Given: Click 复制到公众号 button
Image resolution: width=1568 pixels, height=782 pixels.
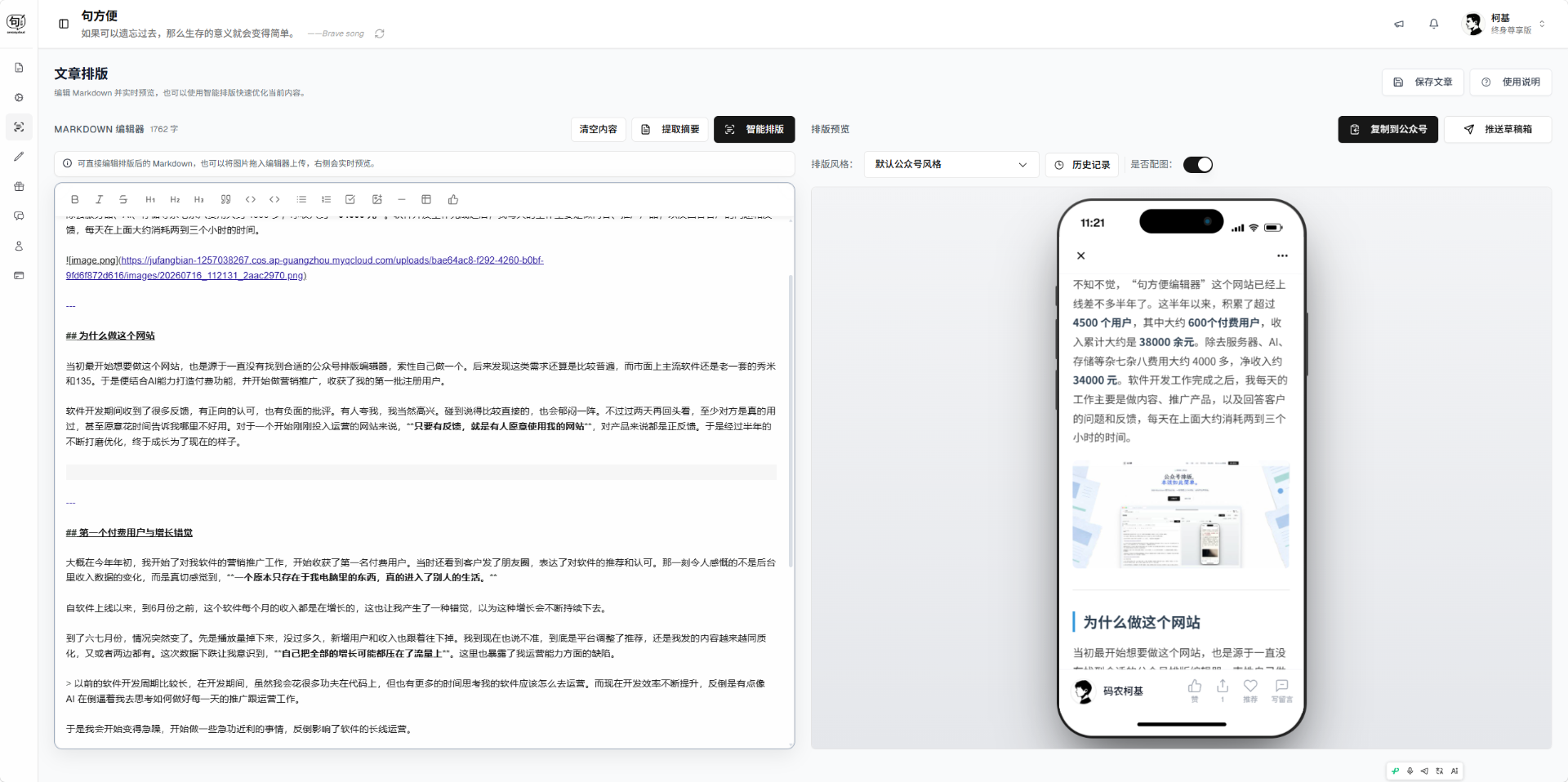Looking at the screenshot, I should (1388, 129).
